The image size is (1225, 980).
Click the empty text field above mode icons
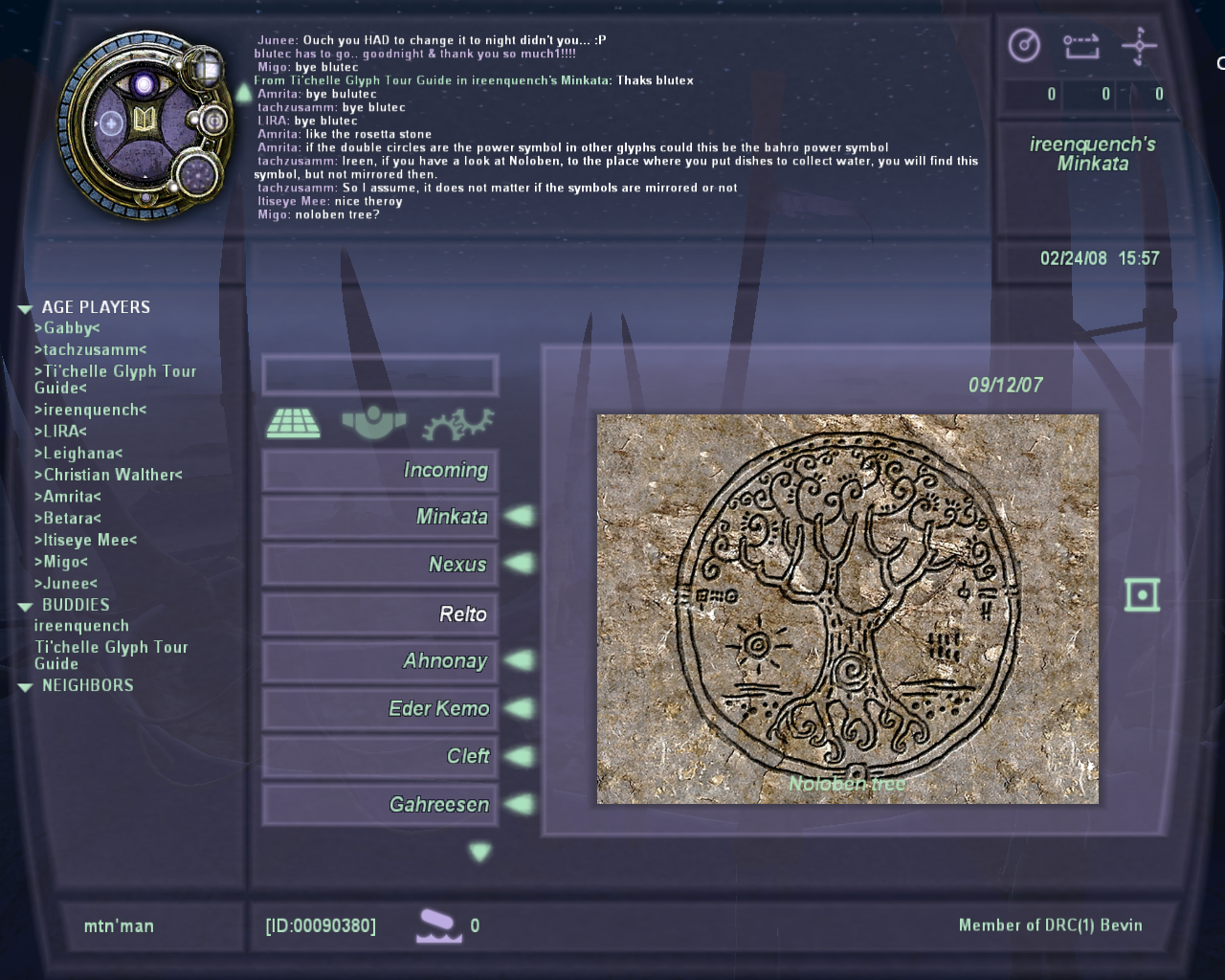pos(380,375)
